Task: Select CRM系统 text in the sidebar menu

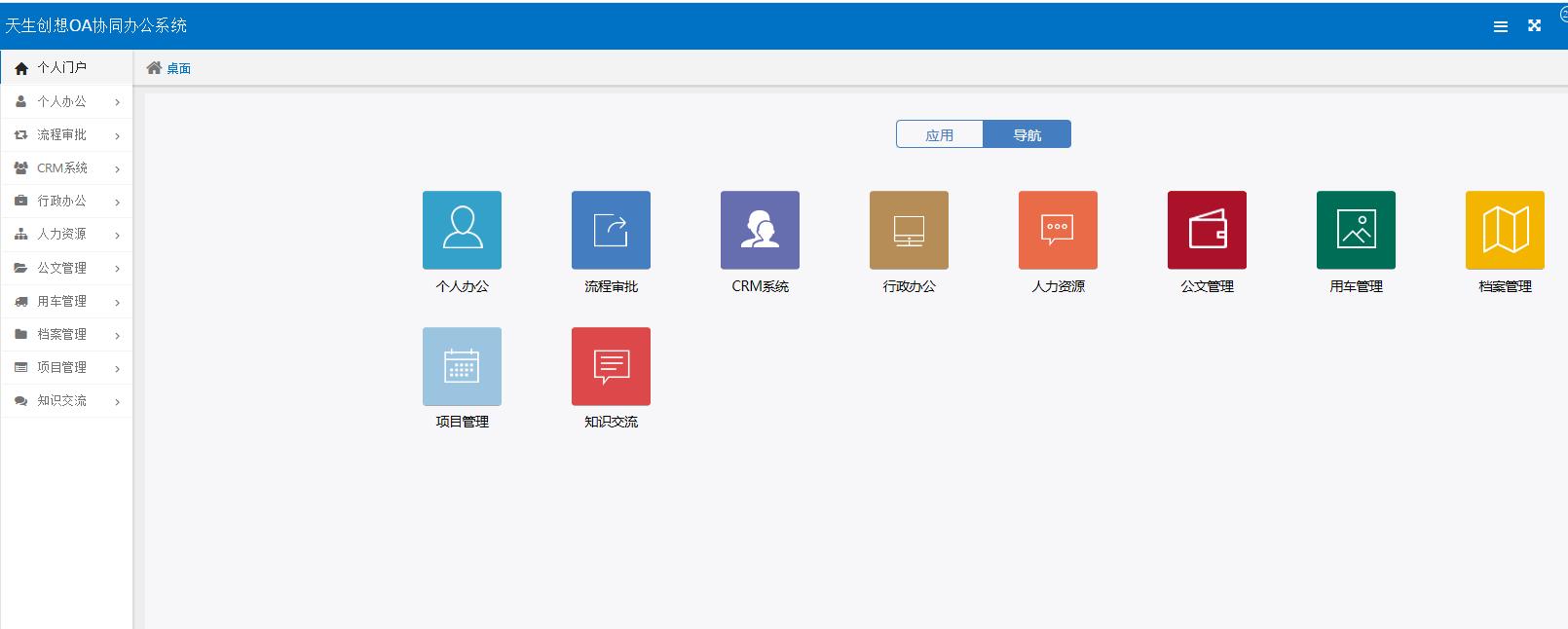Action: [x=62, y=167]
